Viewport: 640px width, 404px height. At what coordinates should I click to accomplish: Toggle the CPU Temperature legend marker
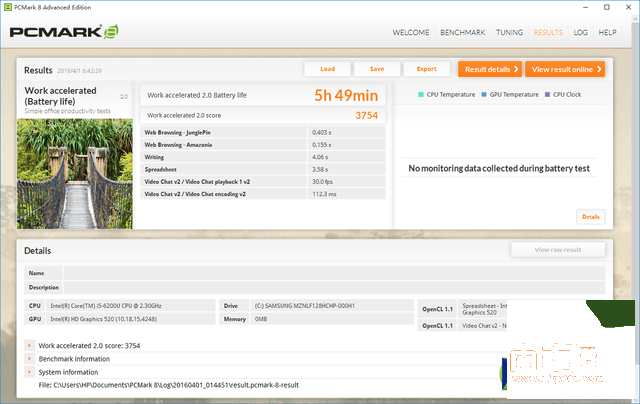[x=422, y=94]
